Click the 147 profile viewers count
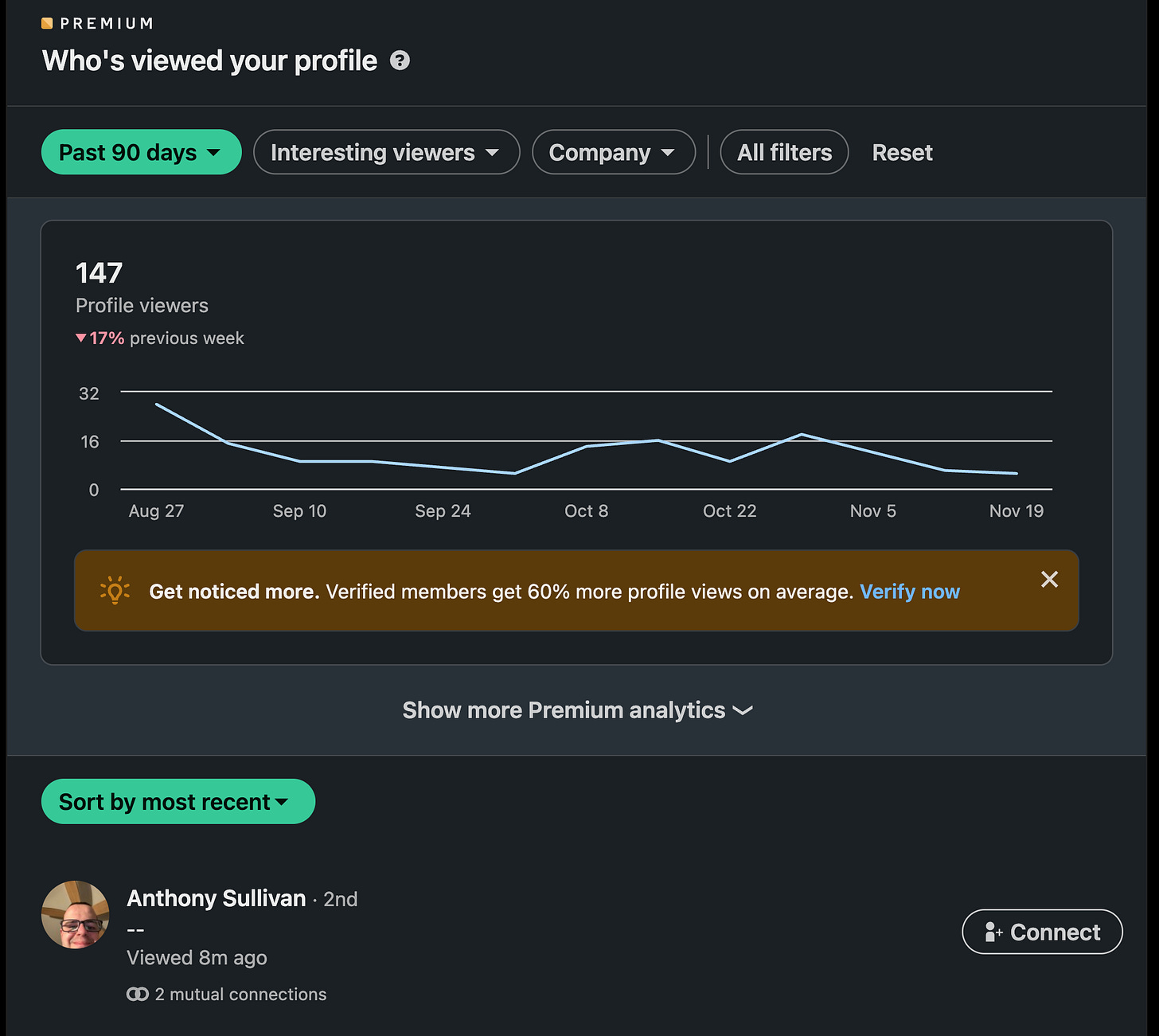Screen dimensions: 1159x1036 click(x=99, y=273)
